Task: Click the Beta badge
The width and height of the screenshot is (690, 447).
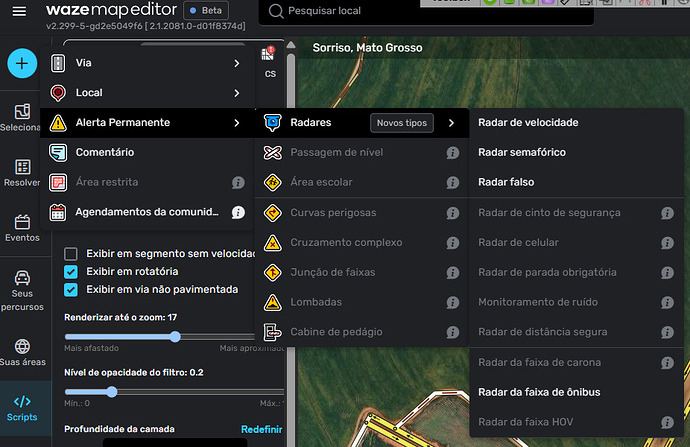Action: click(x=206, y=11)
